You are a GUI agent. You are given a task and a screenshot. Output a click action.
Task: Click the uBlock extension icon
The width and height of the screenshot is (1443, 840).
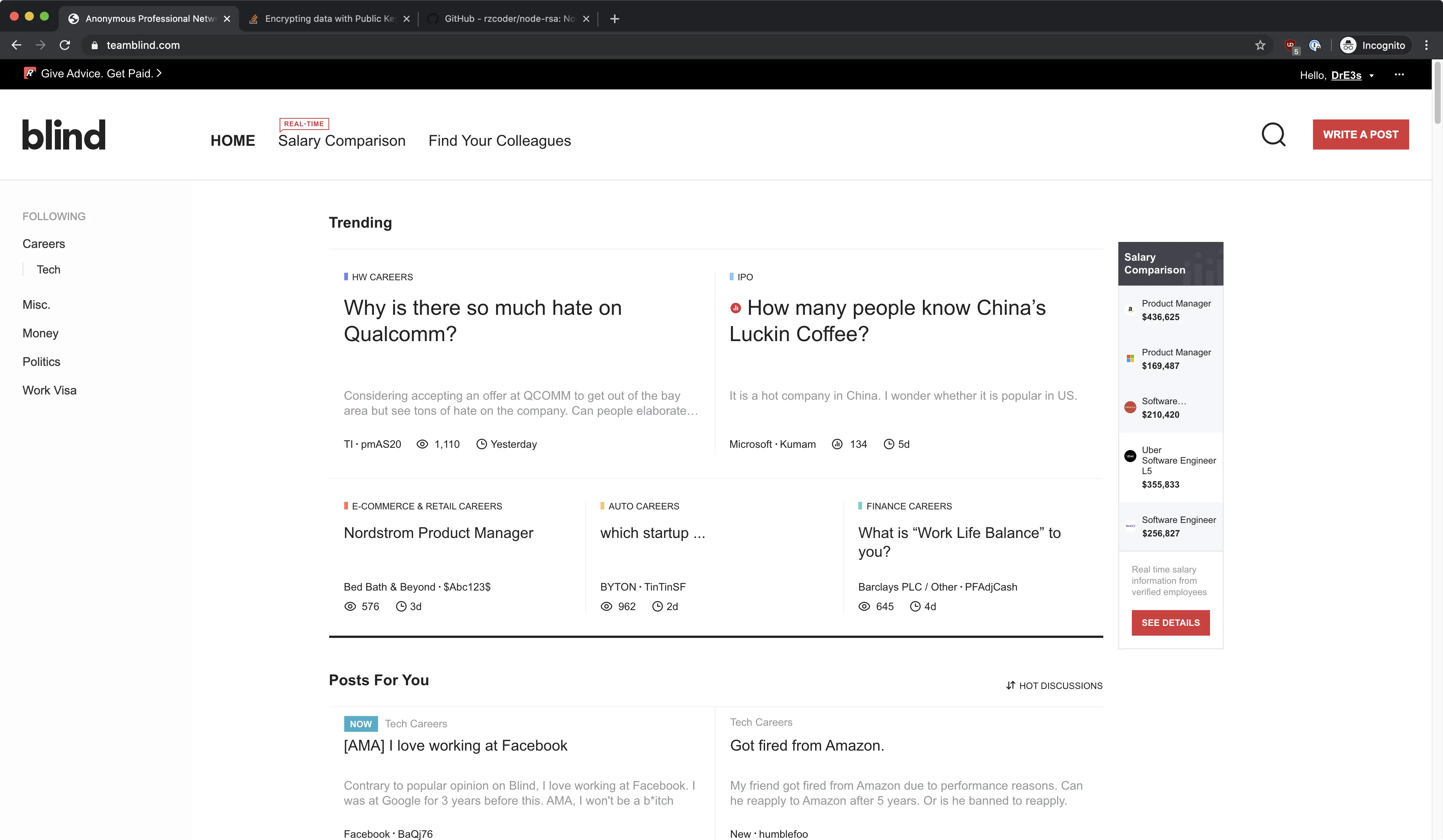coord(1291,45)
